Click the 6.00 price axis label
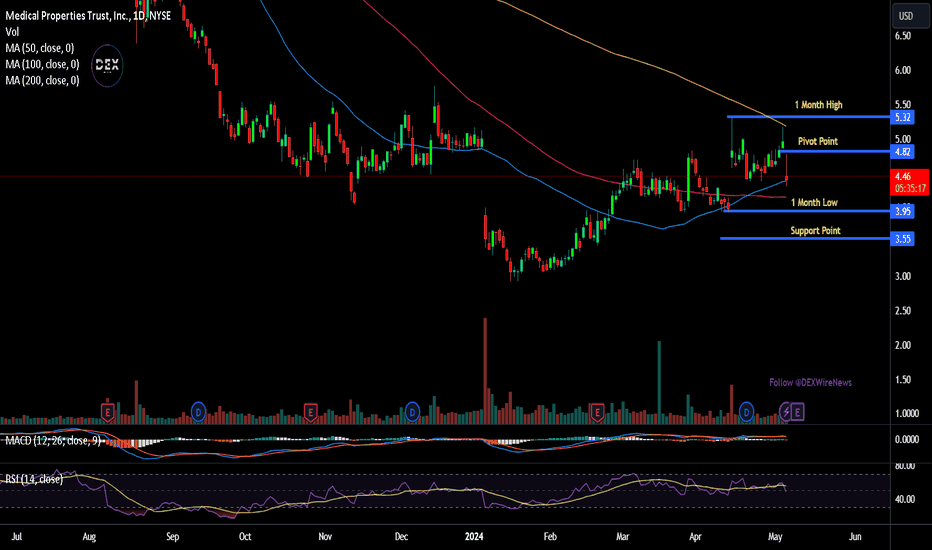This screenshot has height=550, width=932. click(x=903, y=70)
